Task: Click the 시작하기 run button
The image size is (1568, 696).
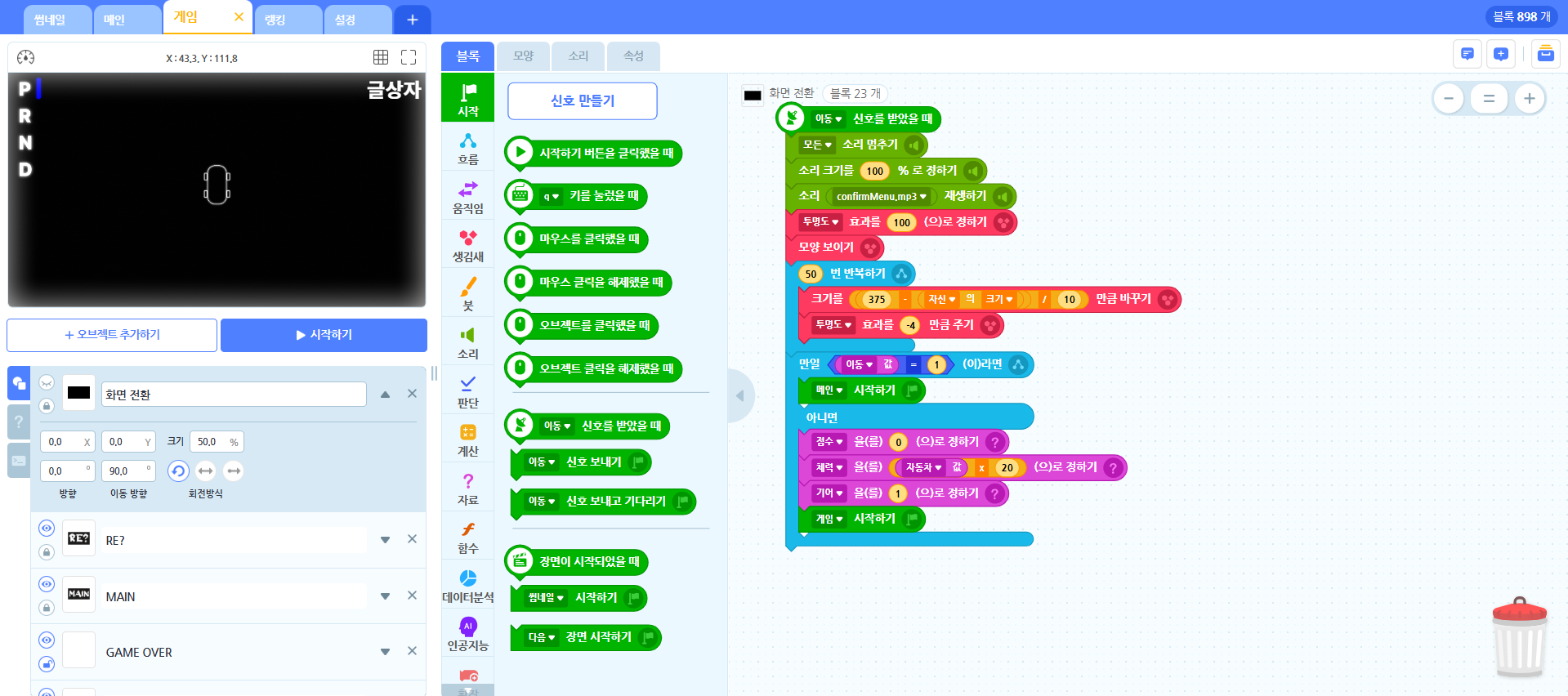Action: pyautogui.click(x=324, y=335)
